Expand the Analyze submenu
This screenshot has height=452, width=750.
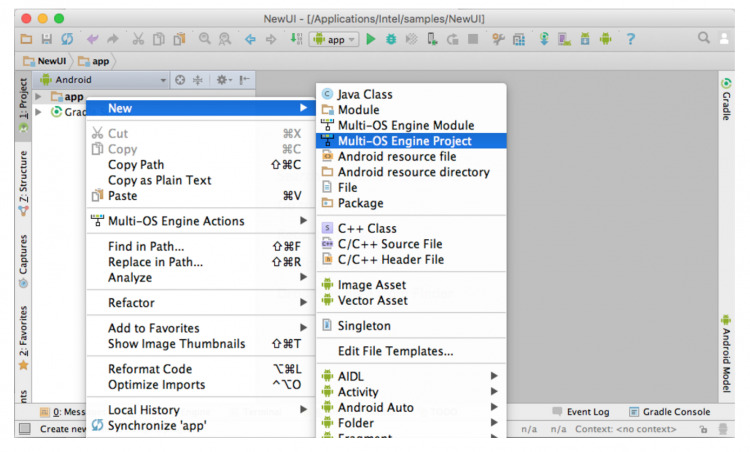pos(201,277)
